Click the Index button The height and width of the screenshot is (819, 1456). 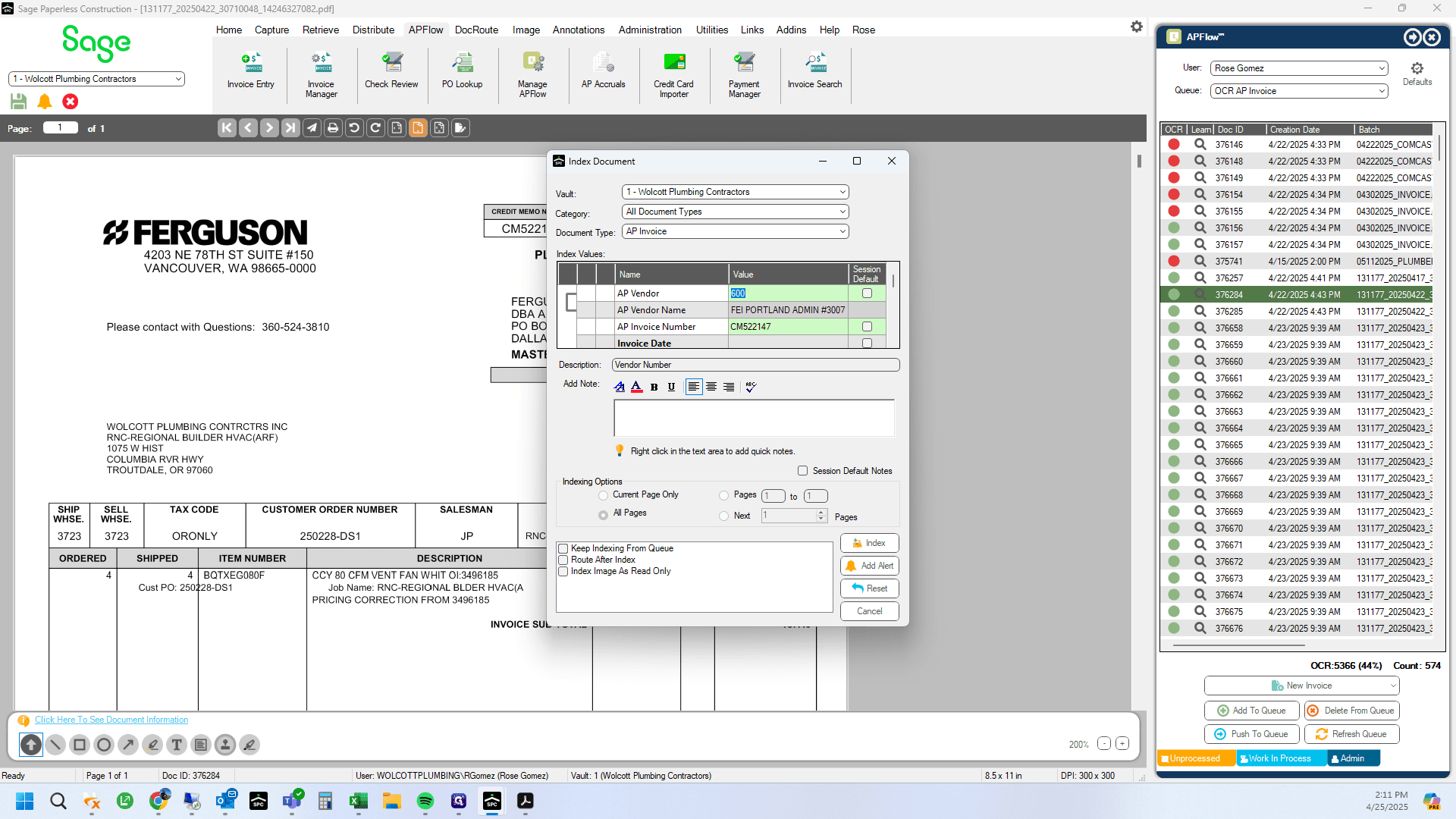[869, 543]
